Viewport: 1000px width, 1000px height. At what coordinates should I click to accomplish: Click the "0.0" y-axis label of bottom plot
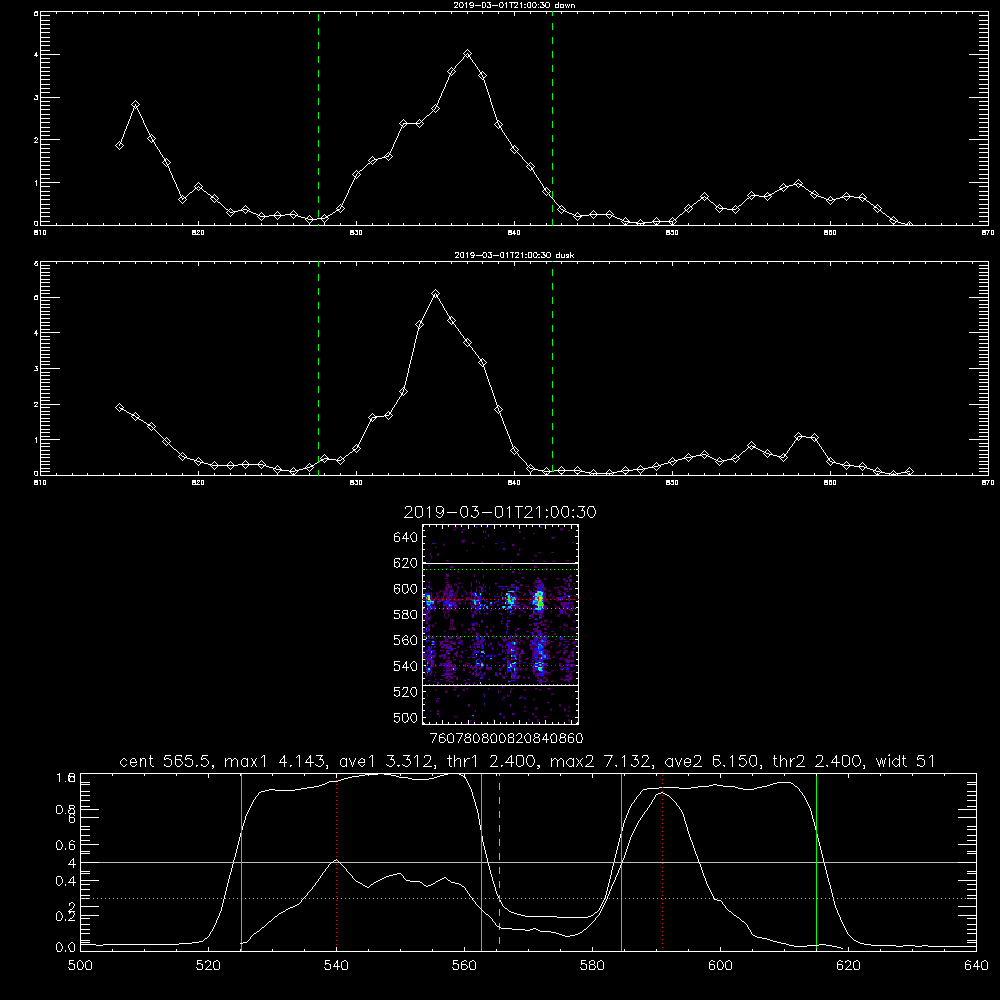click(66, 948)
